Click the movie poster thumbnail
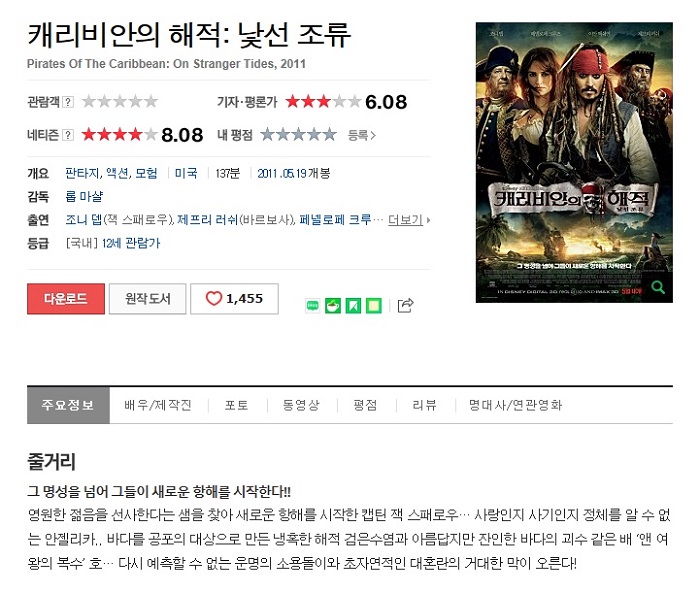 click(x=574, y=163)
